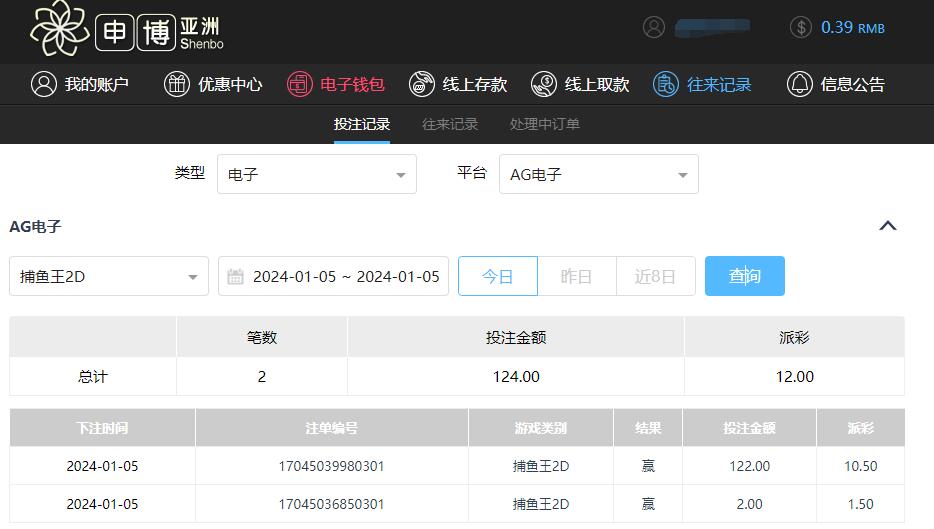The width and height of the screenshot is (934, 529).
Task: Click the 结果 column header
Action: tap(648, 428)
